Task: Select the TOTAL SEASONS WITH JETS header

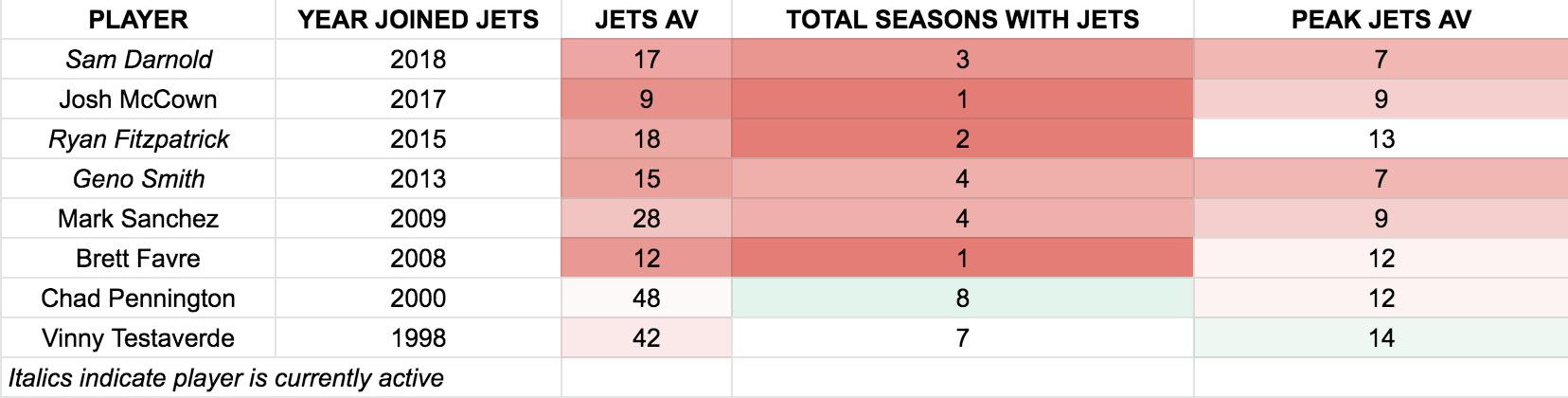Action: pyautogui.click(x=962, y=20)
